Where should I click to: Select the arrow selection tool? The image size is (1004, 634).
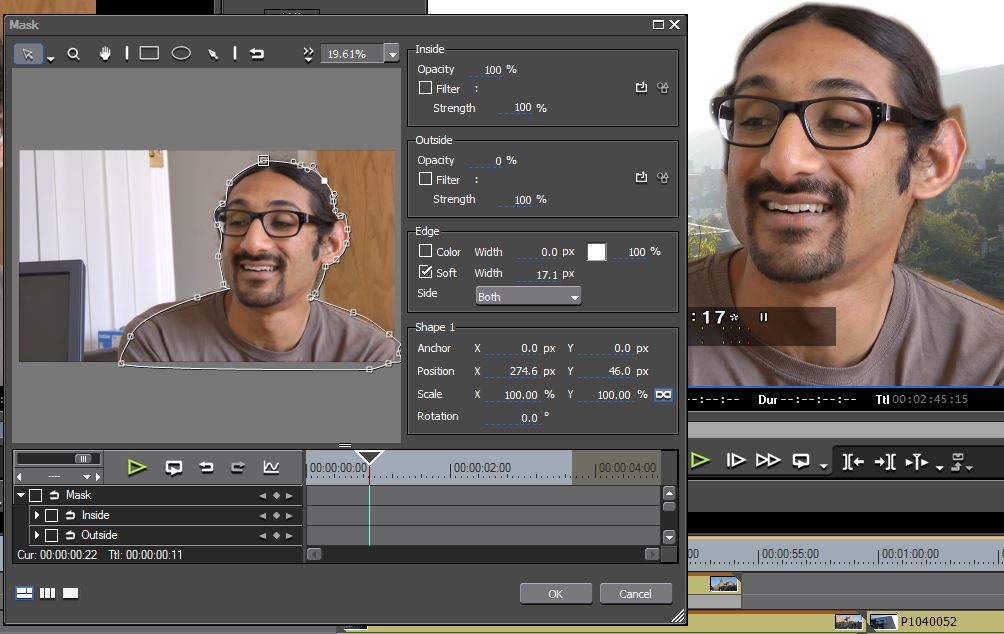coord(28,54)
